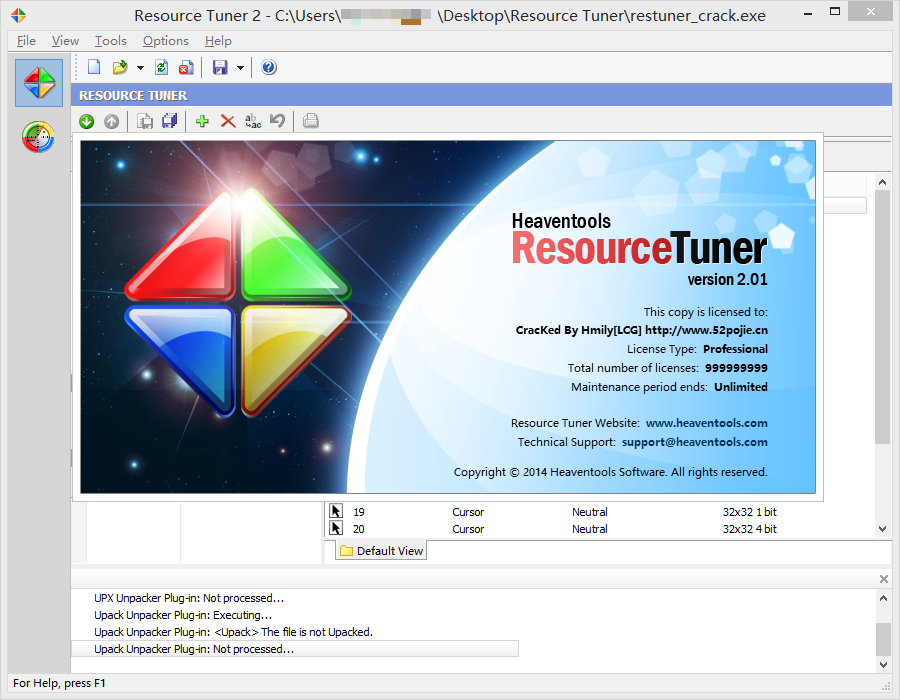This screenshot has width=900, height=700.
Task: Click 'For Help, press F1' status text
Action: tap(59, 683)
